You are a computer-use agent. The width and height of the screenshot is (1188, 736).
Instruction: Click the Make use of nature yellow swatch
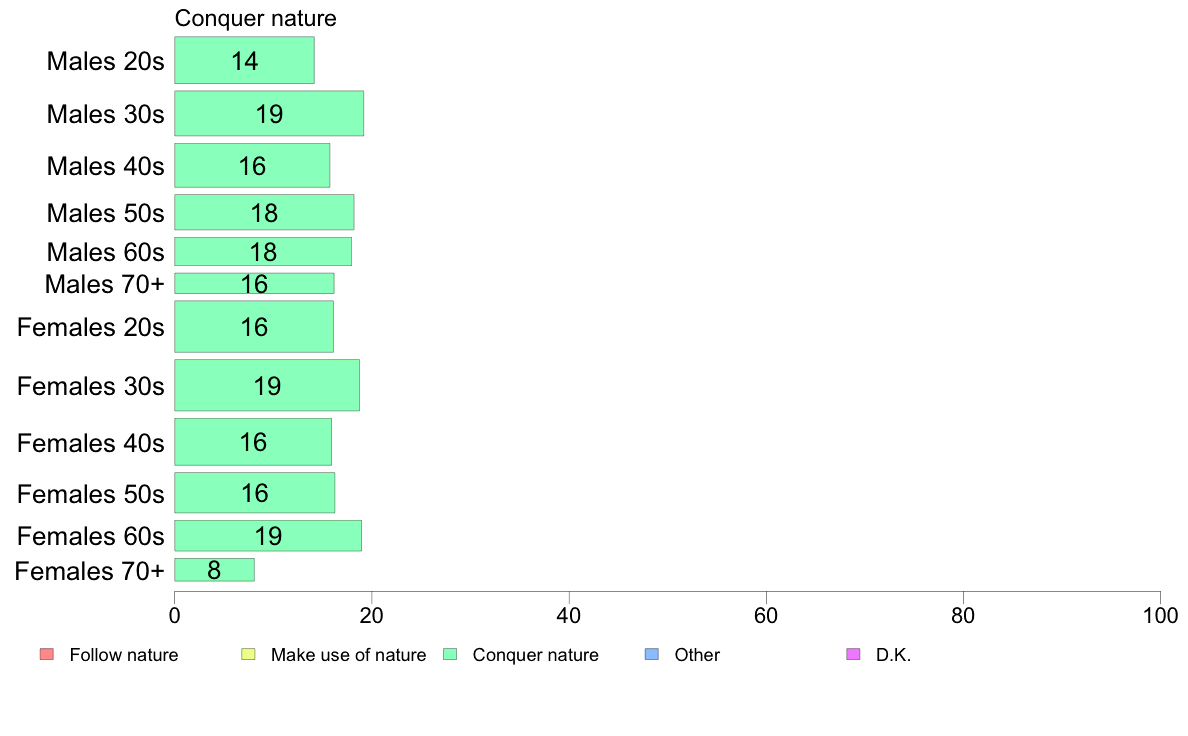tap(249, 654)
